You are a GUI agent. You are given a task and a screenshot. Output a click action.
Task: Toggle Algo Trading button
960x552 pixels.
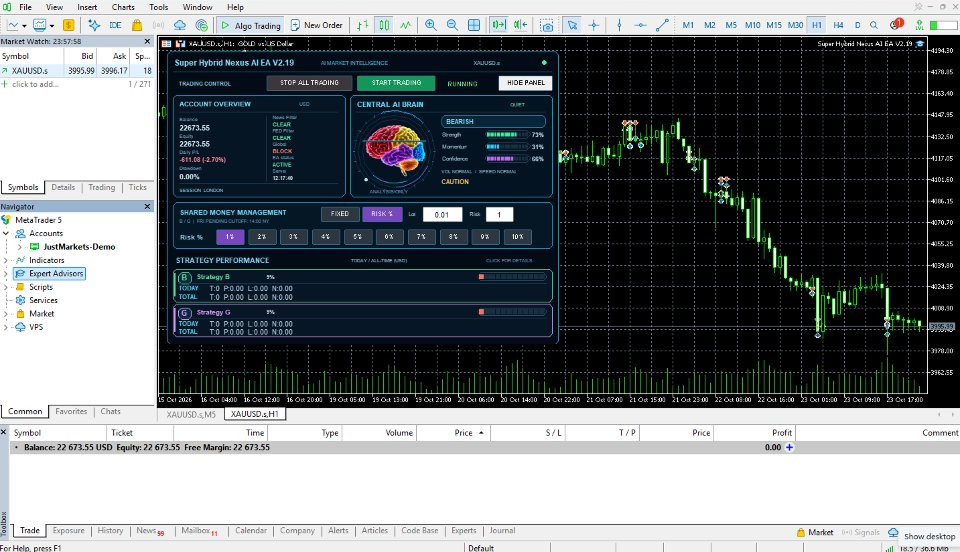[250, 25]
